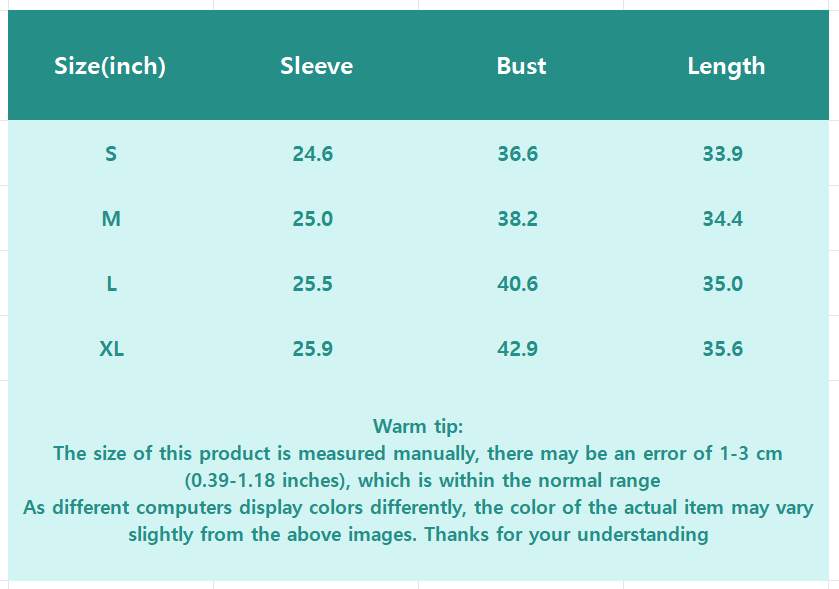Select the L size row label

point(111,284)
